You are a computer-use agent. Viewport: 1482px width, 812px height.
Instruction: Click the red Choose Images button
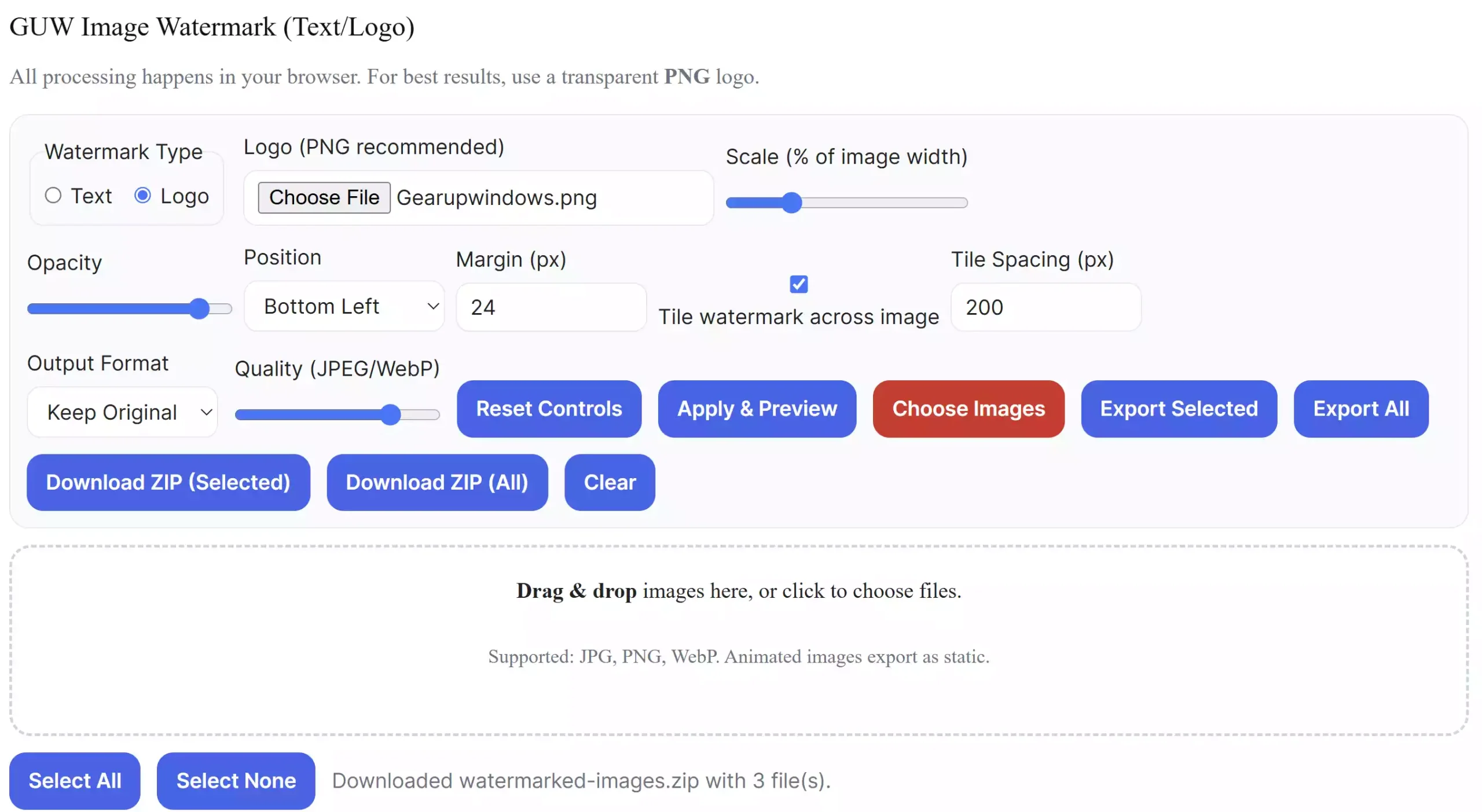pyautogui.click(x=968, y=409)
